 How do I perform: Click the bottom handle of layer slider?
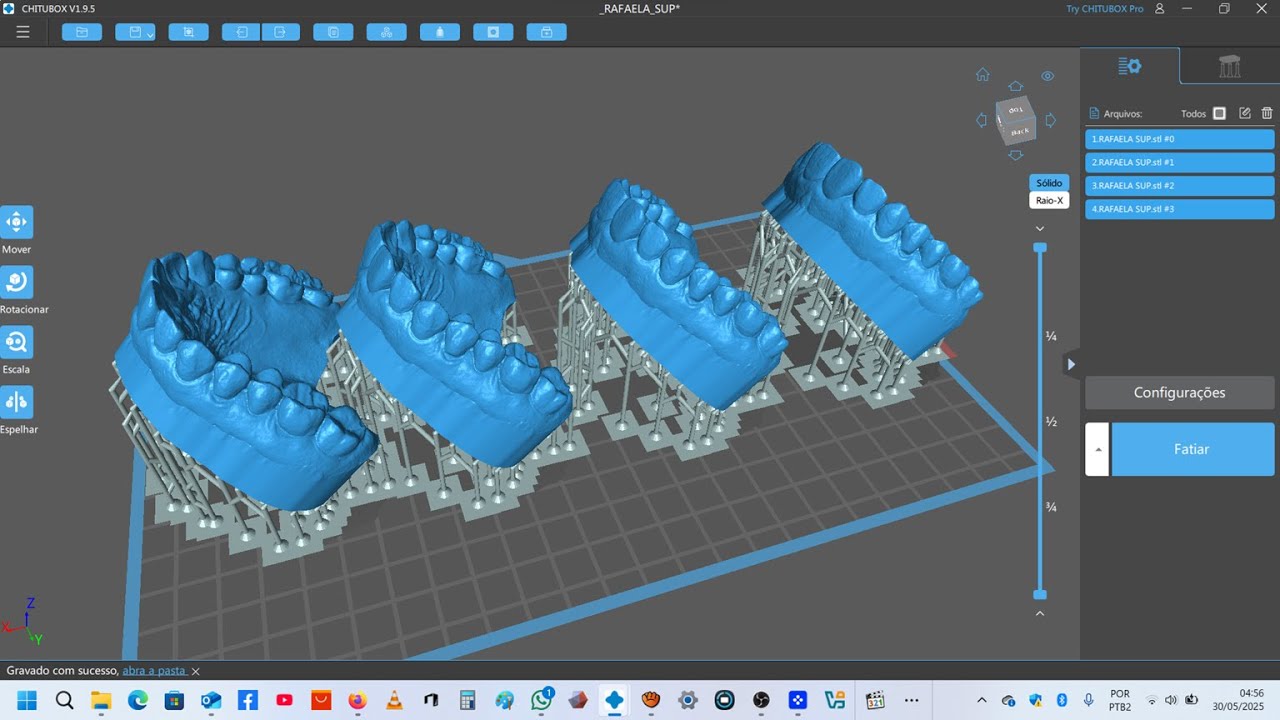click(1040, 594)
